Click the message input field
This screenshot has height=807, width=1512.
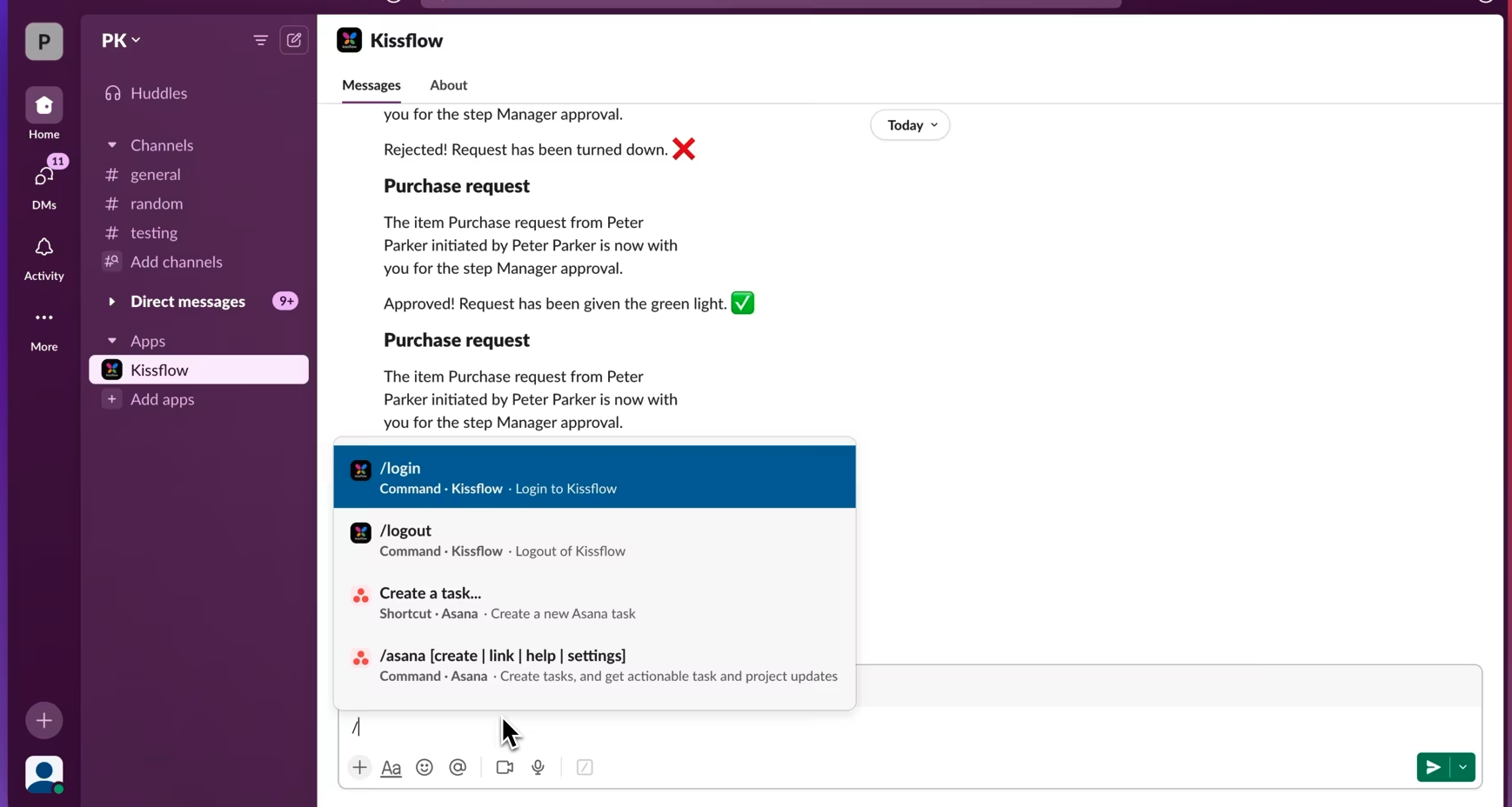coord(910,727)
